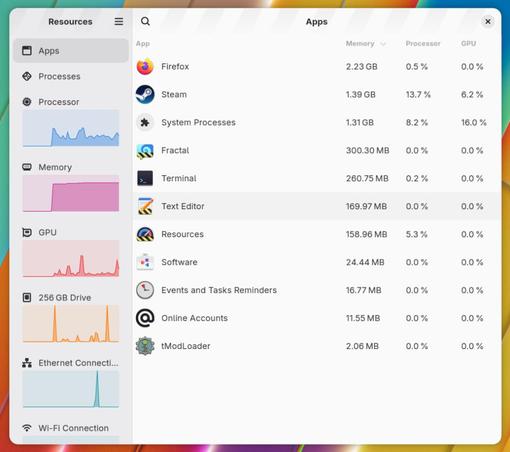This screenshot has height=452, width=510.
Task: Click Resources processor value 5.3 %
Action: click(x=417, y=234)
